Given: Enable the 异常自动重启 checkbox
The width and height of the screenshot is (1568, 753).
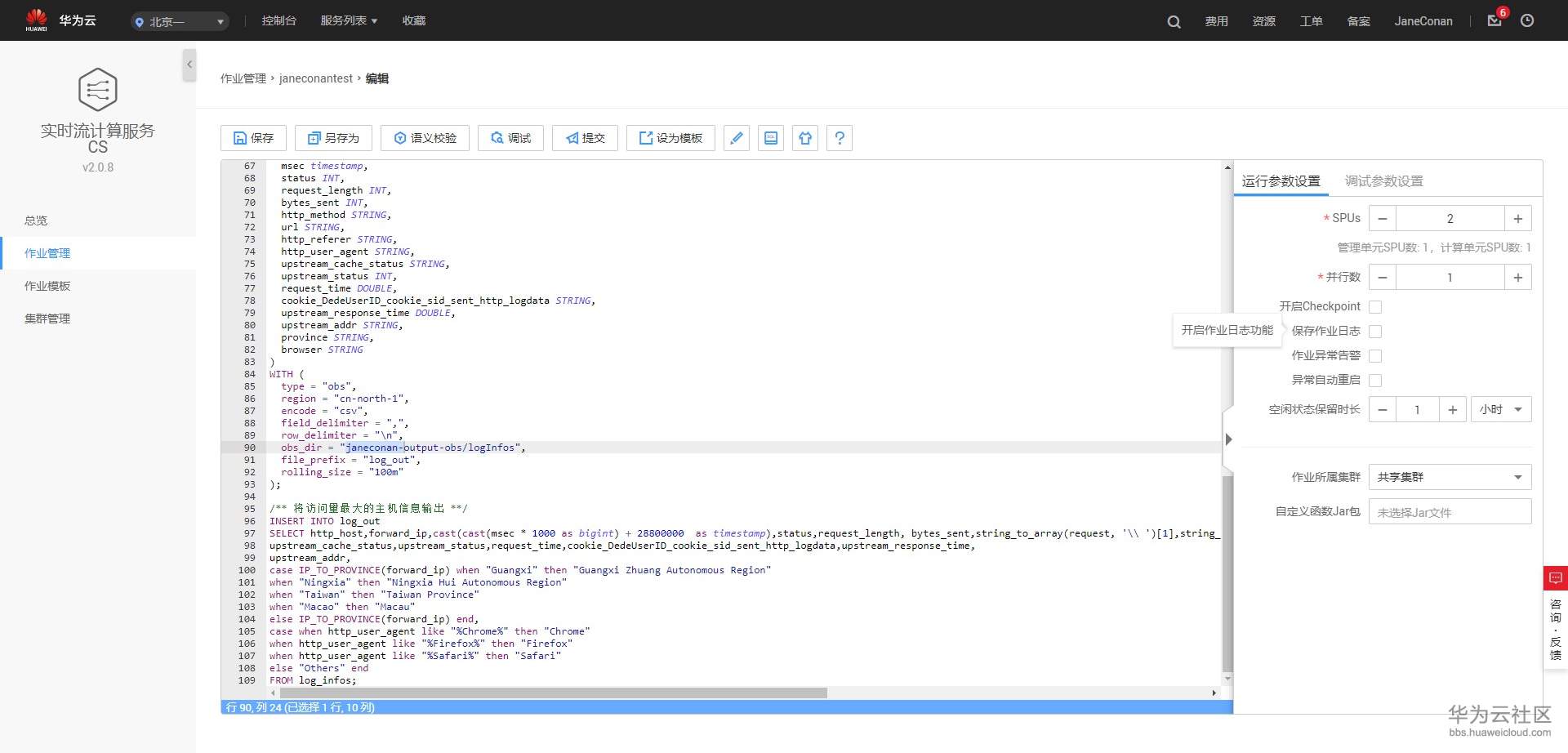Looking at the screenshot, I should [x=1375, y=381].
